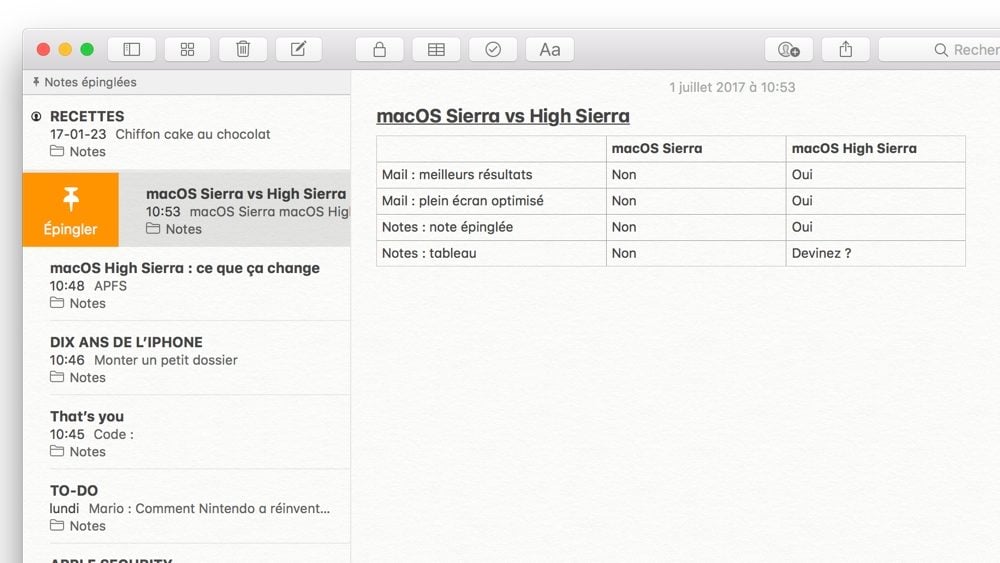
Task: Add a checklist to the note
Action: (493, 49)
